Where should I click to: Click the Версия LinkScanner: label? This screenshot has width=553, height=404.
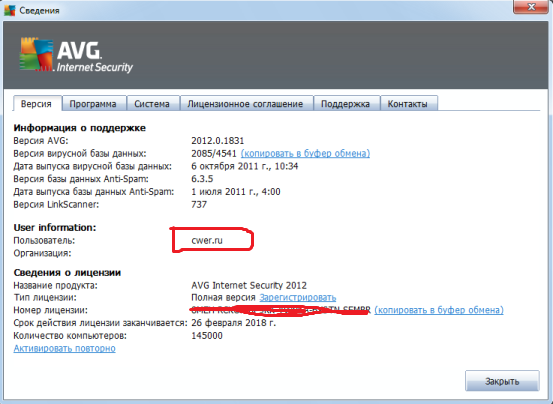pos(56,204)
